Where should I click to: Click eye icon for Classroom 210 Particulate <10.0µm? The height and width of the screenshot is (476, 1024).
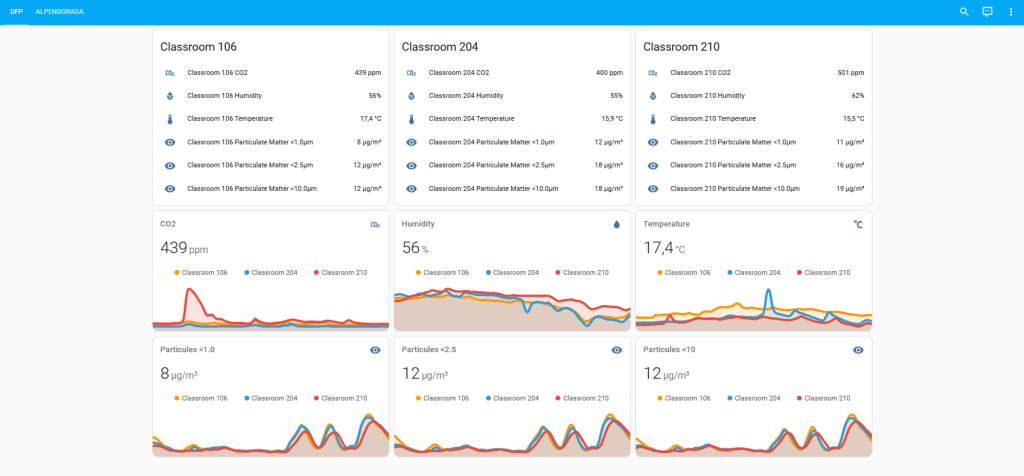pos(653,189)
